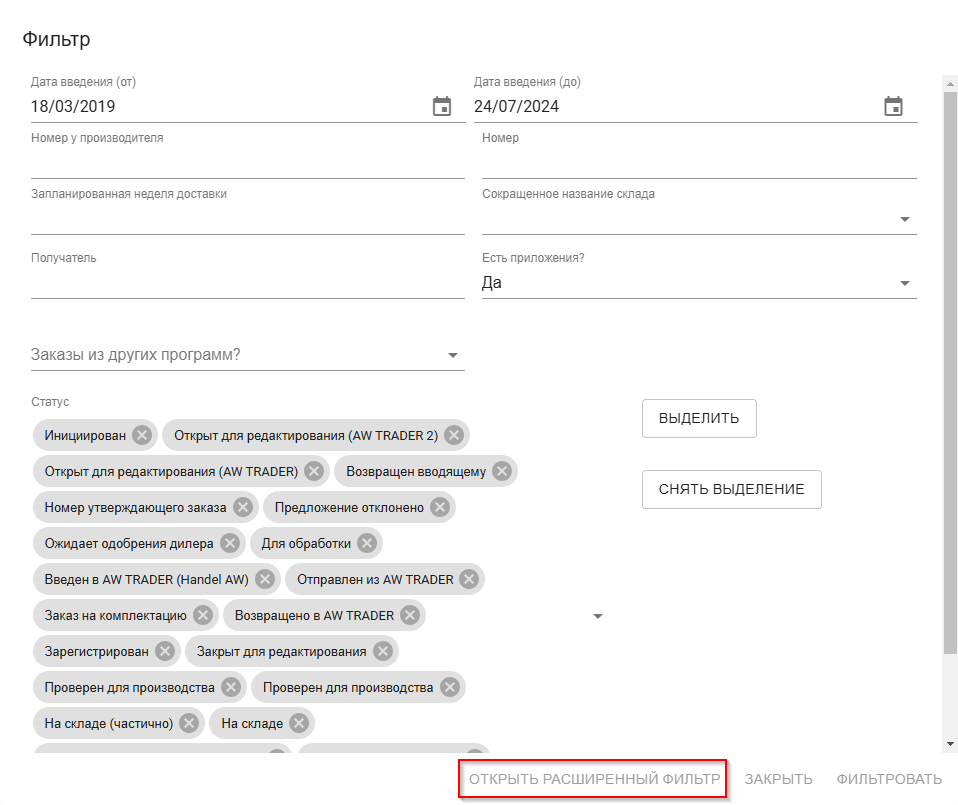The height and width of the screenshot is (805, 958).
Task: Expand 'Сокращенное название склада' dropdown
Action: point(904,219)
